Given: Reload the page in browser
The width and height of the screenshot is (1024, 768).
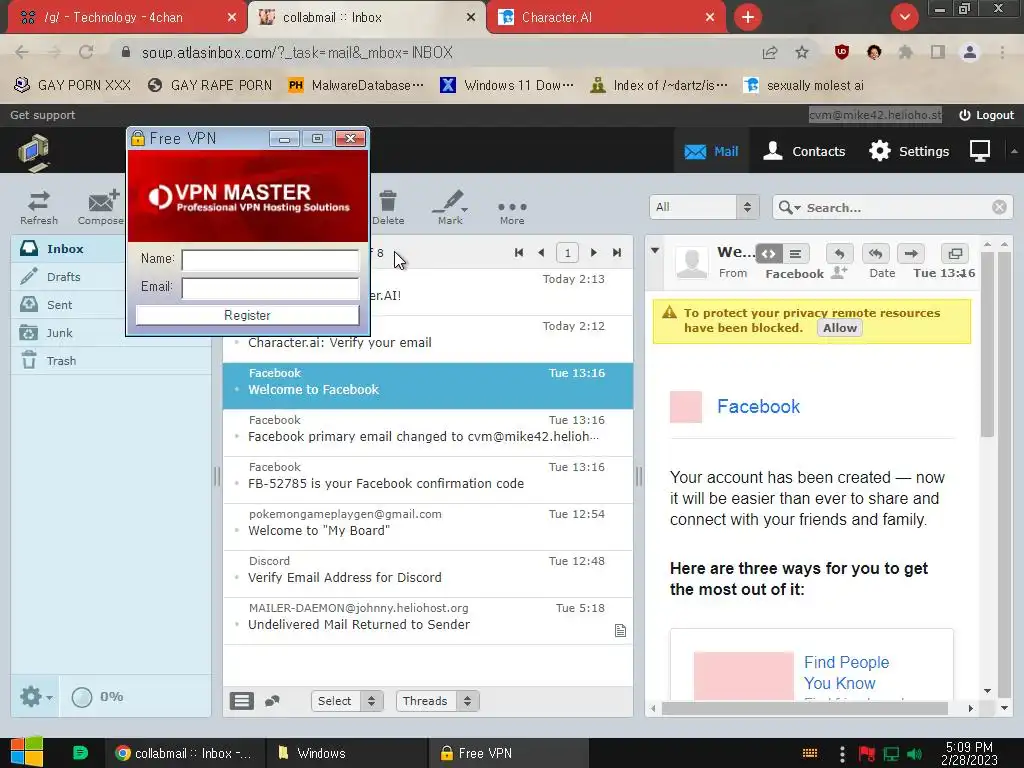Looking at the screenshot, I should pyautogui.click(x=86, y=52).
